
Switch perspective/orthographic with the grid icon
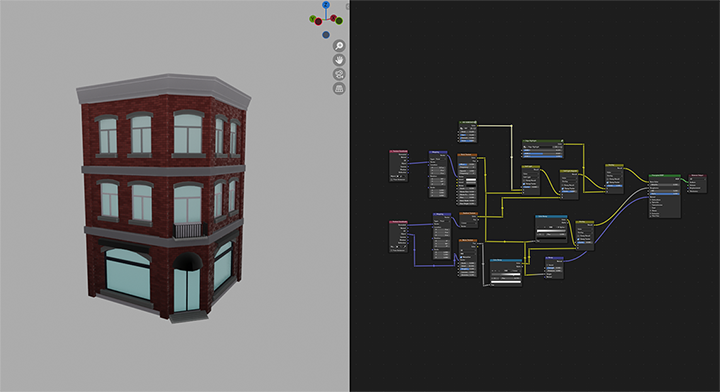tap(339, 88)
